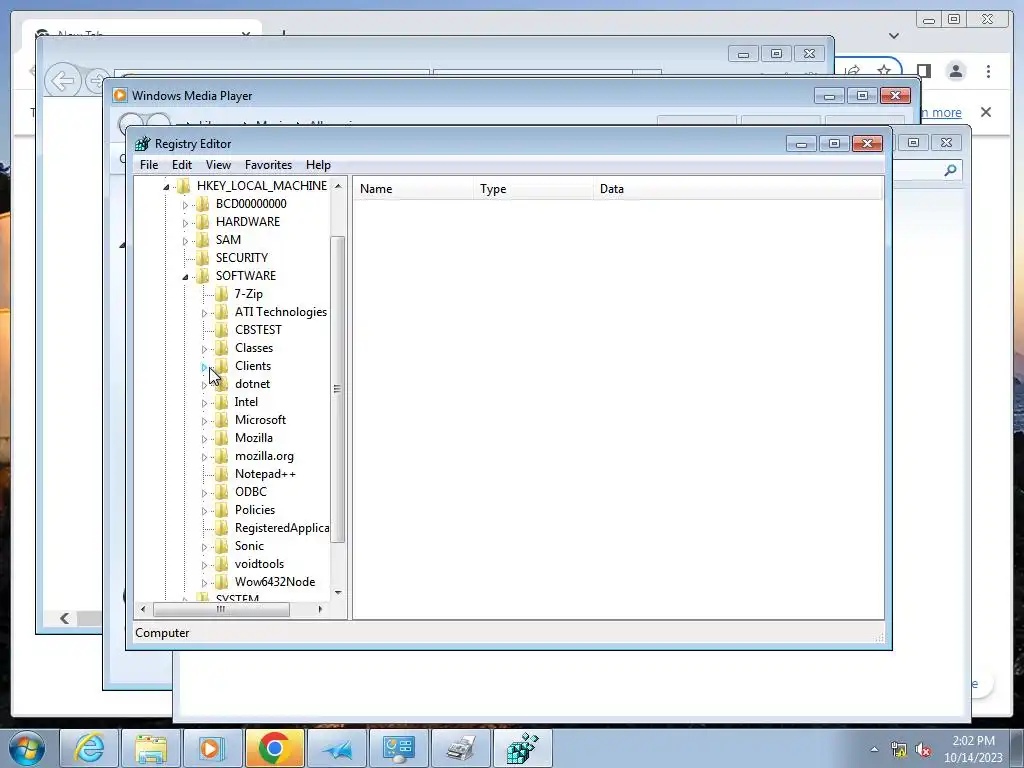The height and width of the screenshot is (768, 1024).
Task: Click the tree horizontal scrollbar thumb
Action: click(221, 609)
